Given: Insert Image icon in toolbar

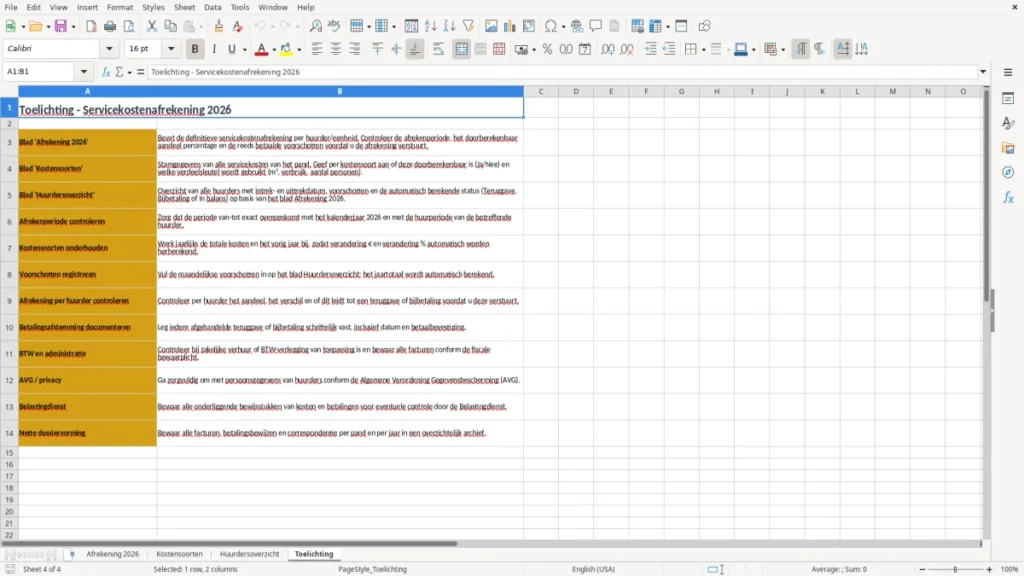Looking at the screenshot, I should [491, 26].
